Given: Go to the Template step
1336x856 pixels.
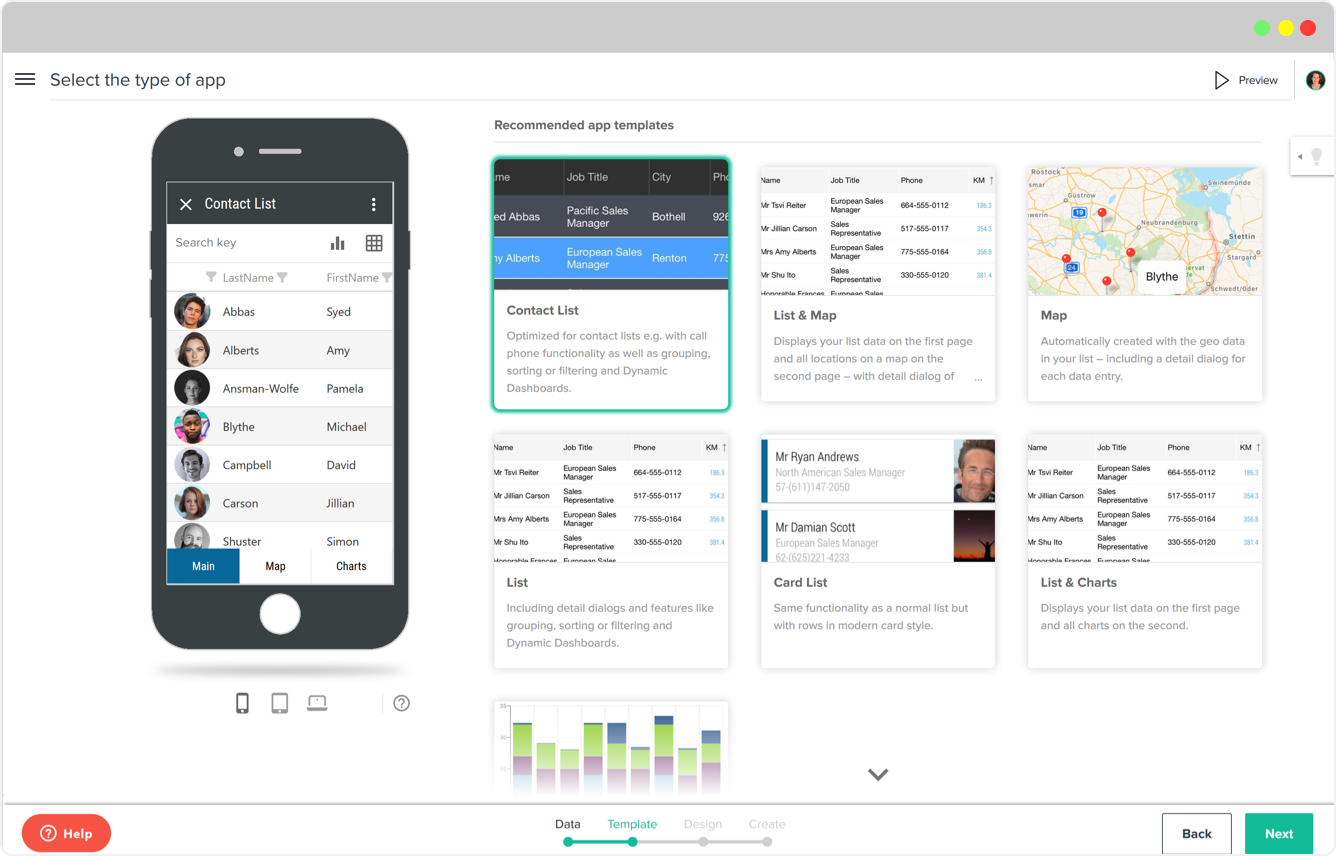Looking at the screenshot, I should [632, 824].
